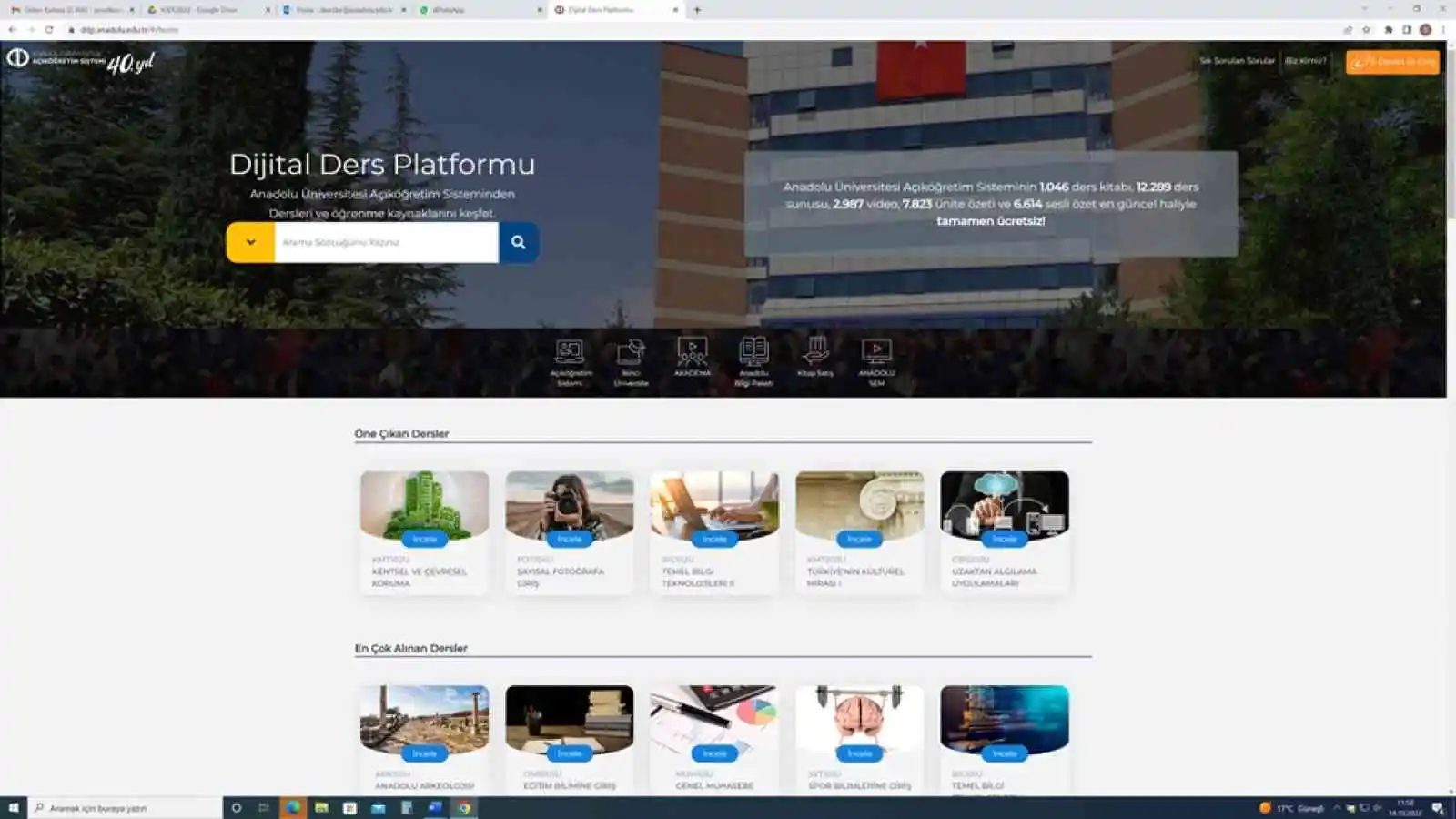Open File Explorer from the taskbar
Image resolution: width=1456 pixels, height=819 pixels.
[x=321, y=808]
